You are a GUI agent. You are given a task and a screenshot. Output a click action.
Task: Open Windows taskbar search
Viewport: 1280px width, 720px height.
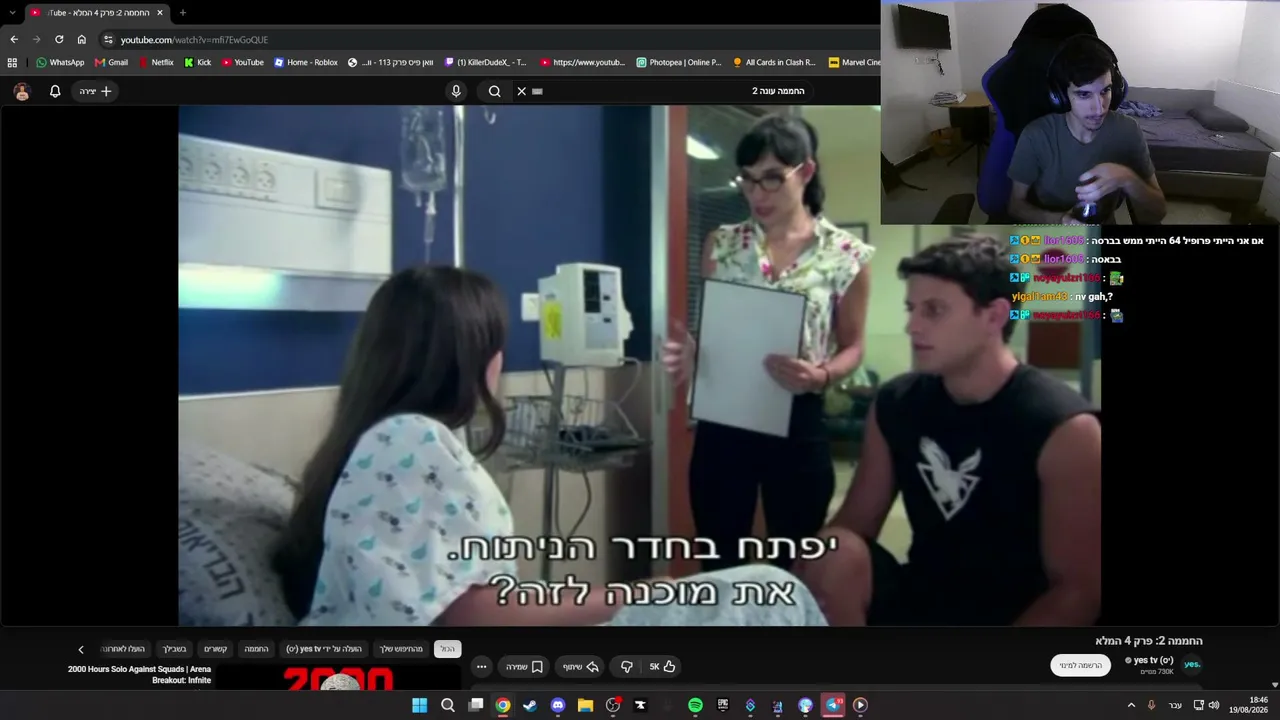(448, 705)
